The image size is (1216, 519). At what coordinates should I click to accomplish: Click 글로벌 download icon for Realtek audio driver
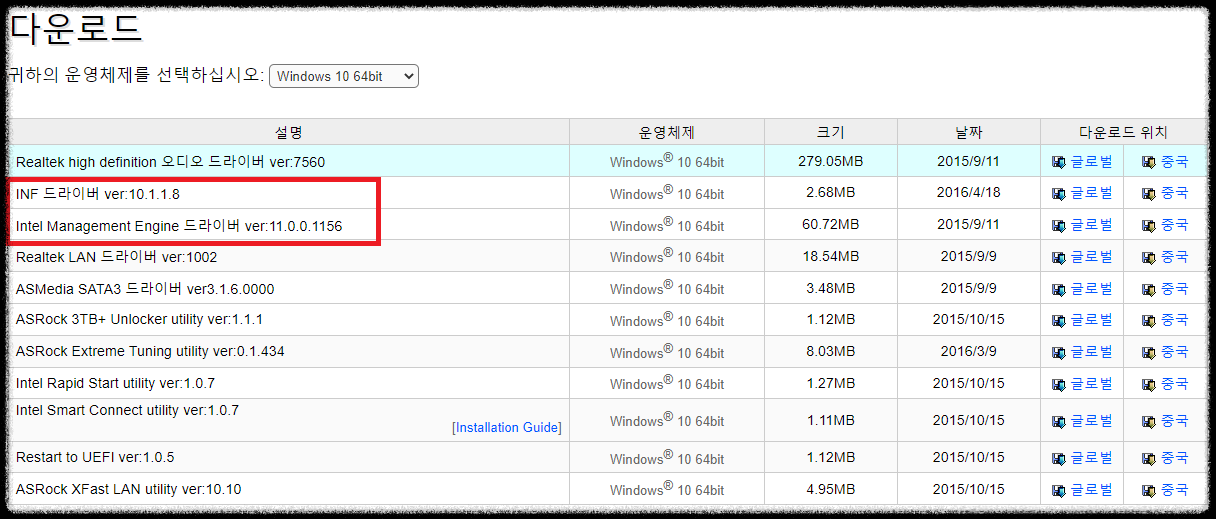coord(1059,162)
